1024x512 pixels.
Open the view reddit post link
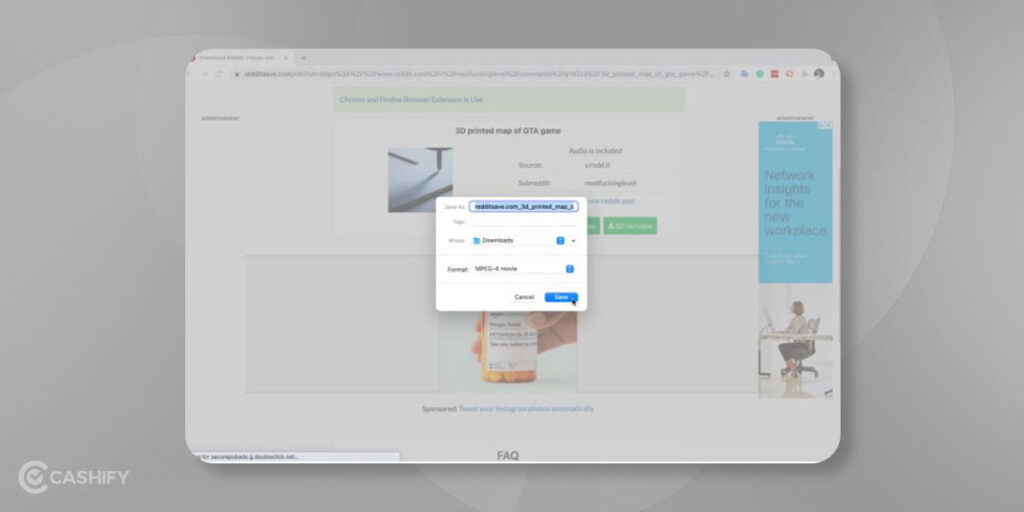(x=611, y=201)
